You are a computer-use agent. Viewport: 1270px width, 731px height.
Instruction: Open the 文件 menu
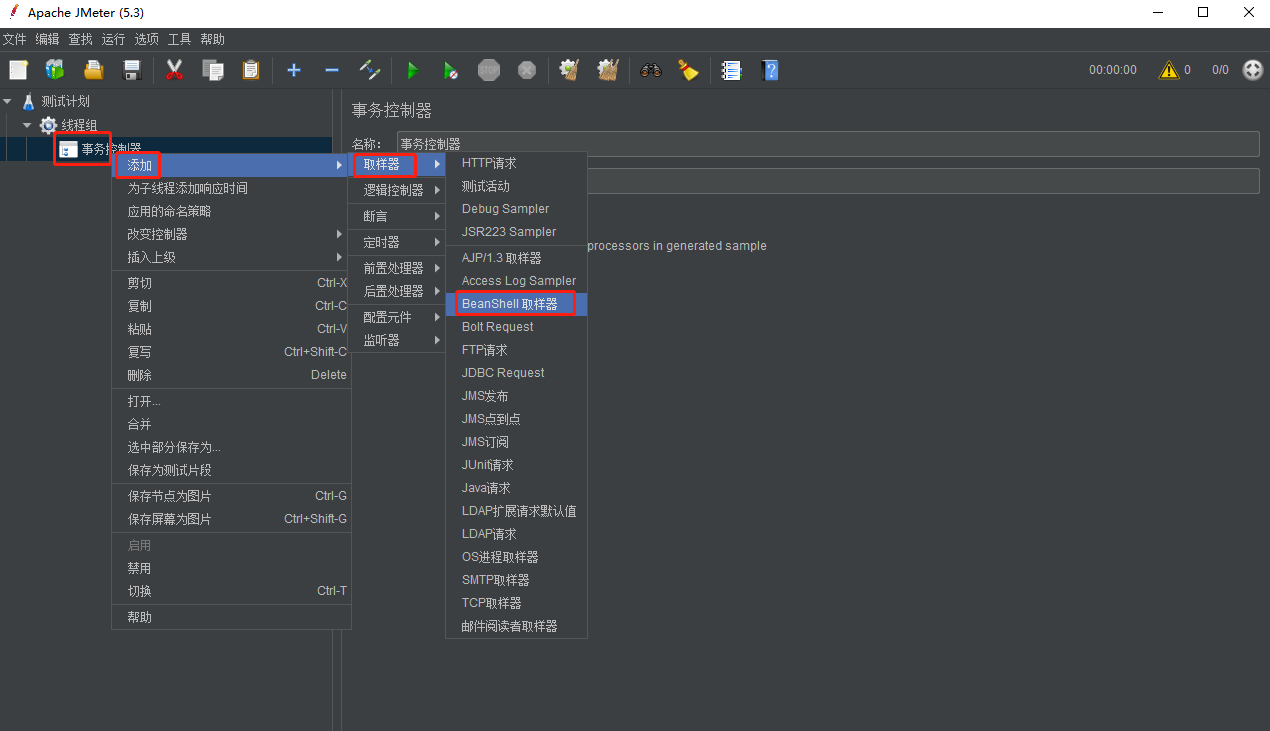15,39
